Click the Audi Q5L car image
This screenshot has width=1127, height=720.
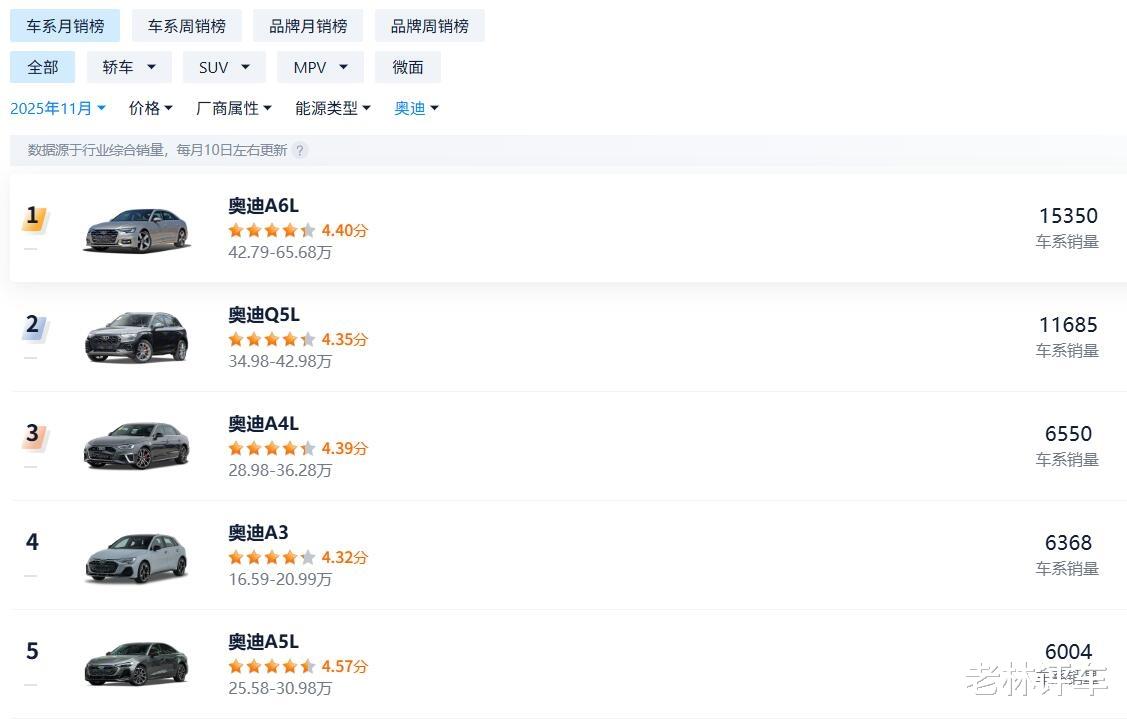136,337
